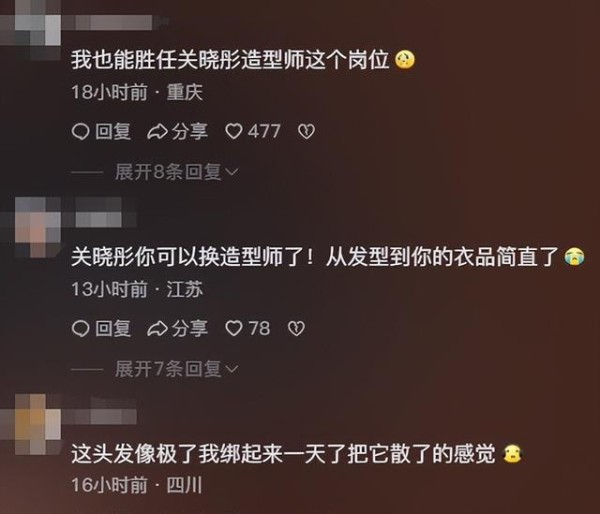Like the comment with 477 likes
Image resolution: width=600 pixels, height=514 pixels.
click(x=233, y=132)
